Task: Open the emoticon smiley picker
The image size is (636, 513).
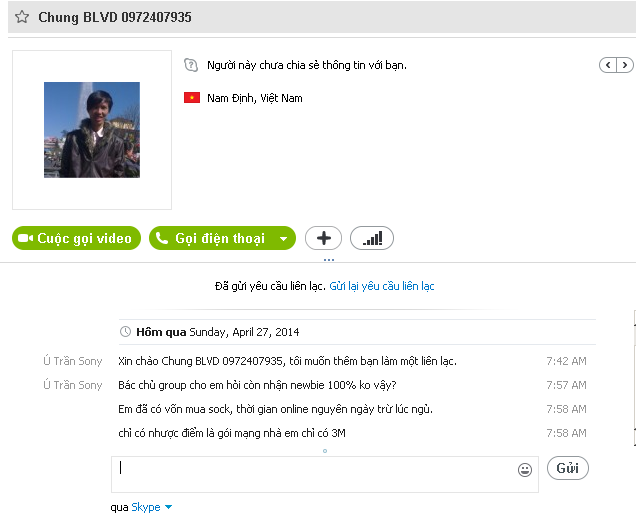Action: point(525,470)
